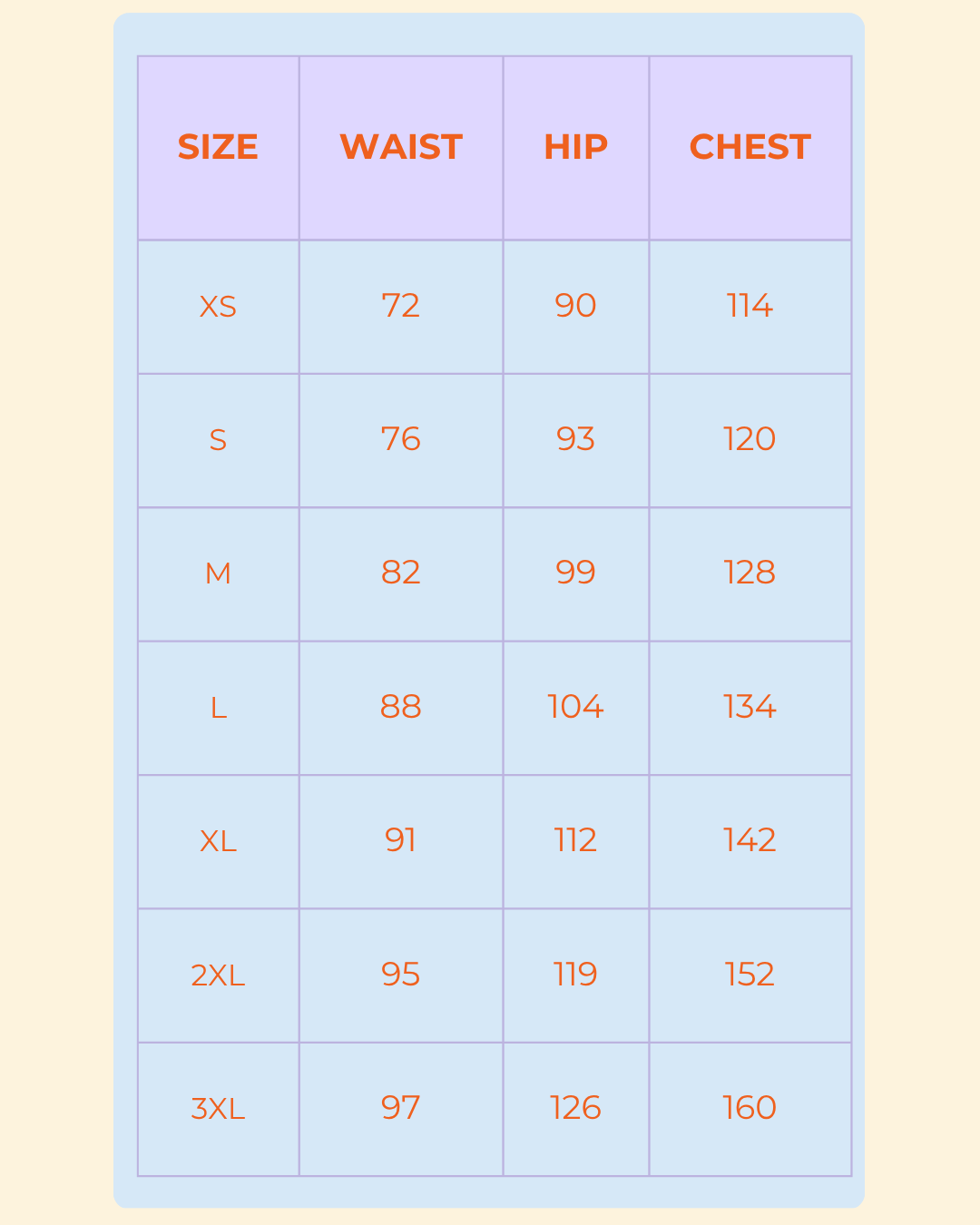Click the XL size label
Viewport: 980px width, 1225px height.
point(218,841)
